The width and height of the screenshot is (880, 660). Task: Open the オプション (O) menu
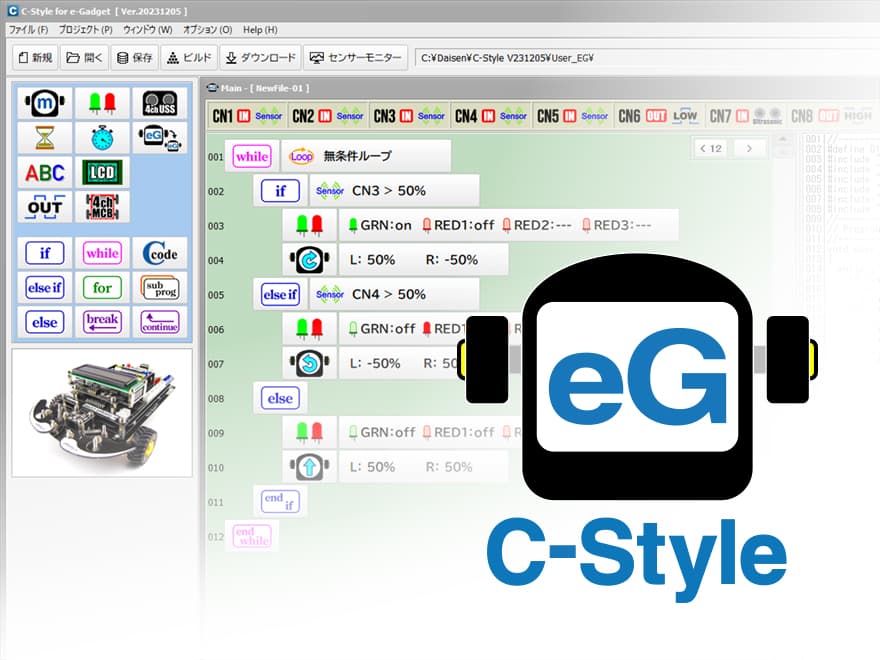pyautogui.click(x=207, y=30)
